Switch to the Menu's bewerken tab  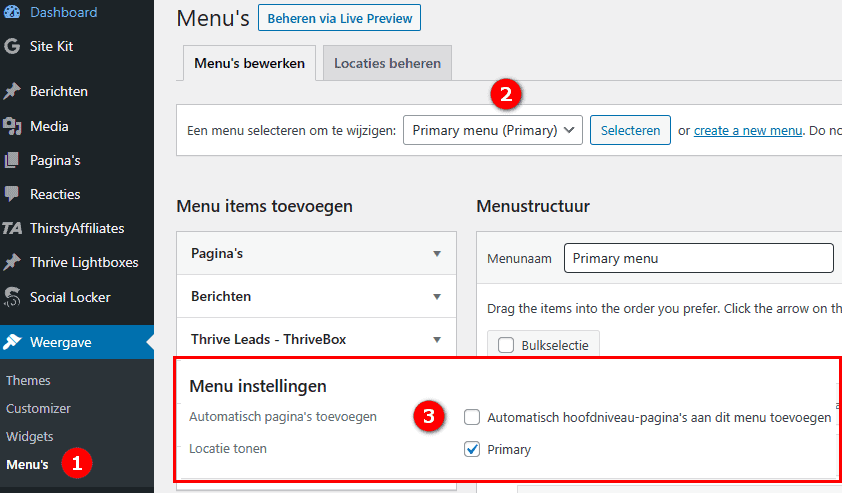pos(249,63)
